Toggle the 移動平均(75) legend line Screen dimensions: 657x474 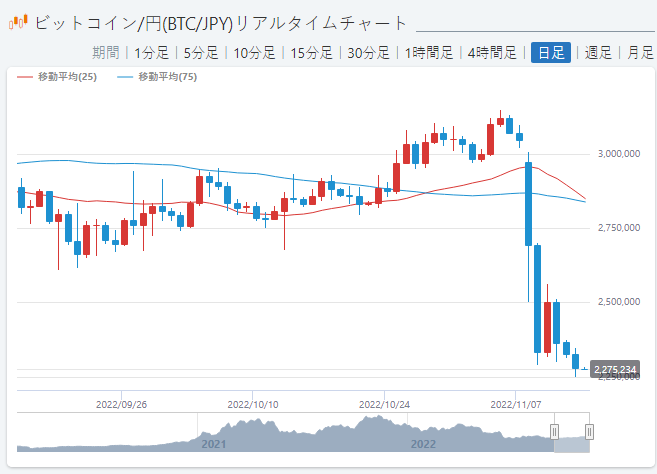[157, 77]
